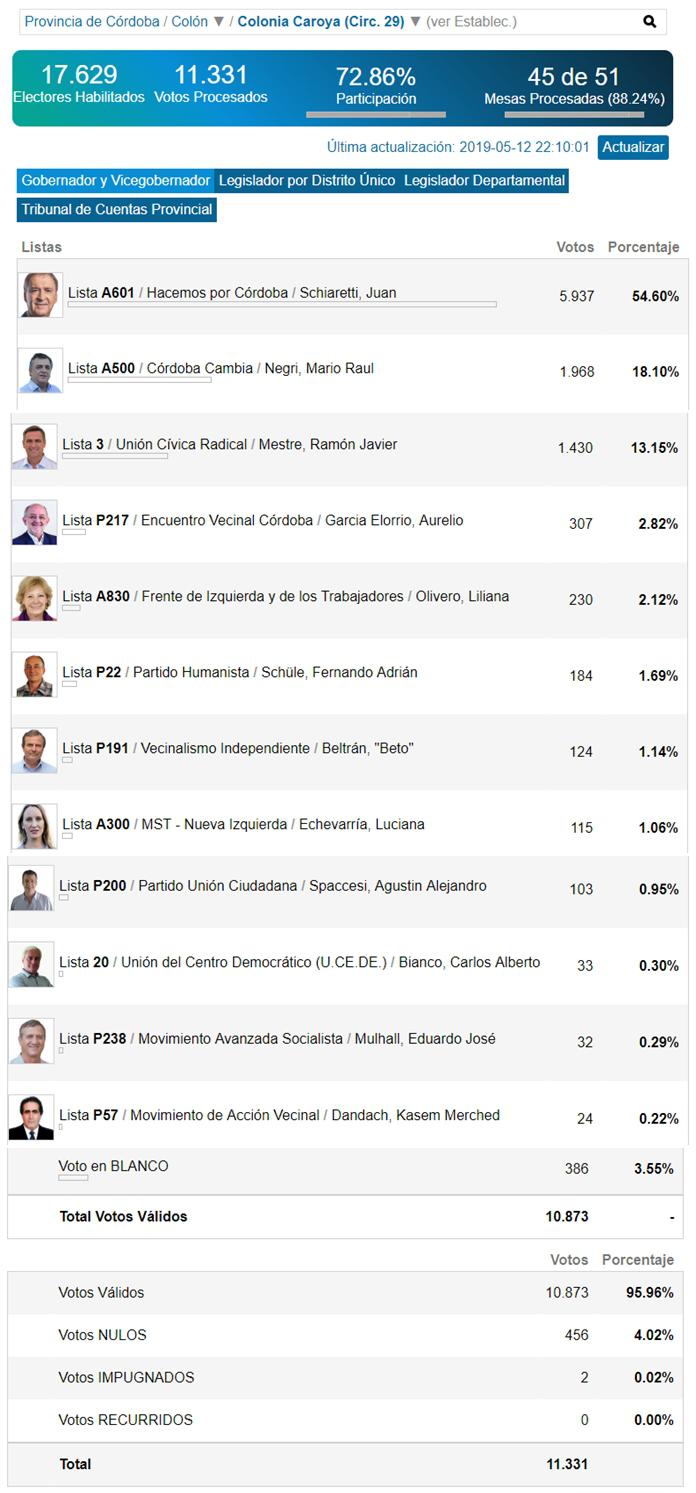
Task: Open Legislador Departamental tab
Action: [x=485, y=181]
